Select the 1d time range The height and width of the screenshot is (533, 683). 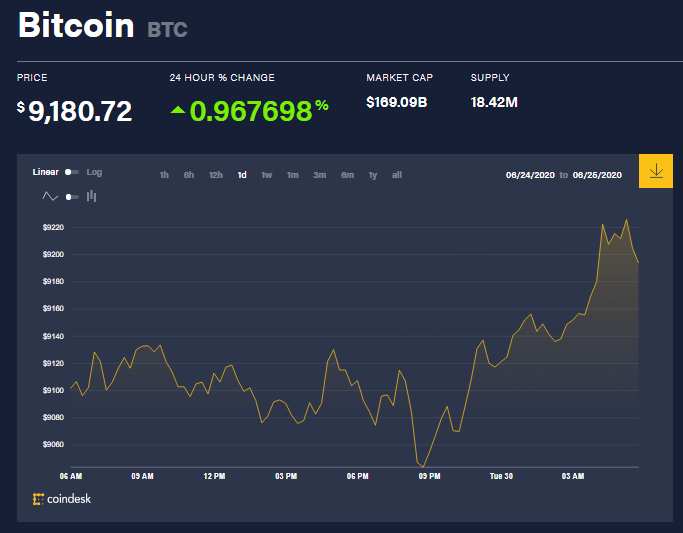tap(242, 175)
